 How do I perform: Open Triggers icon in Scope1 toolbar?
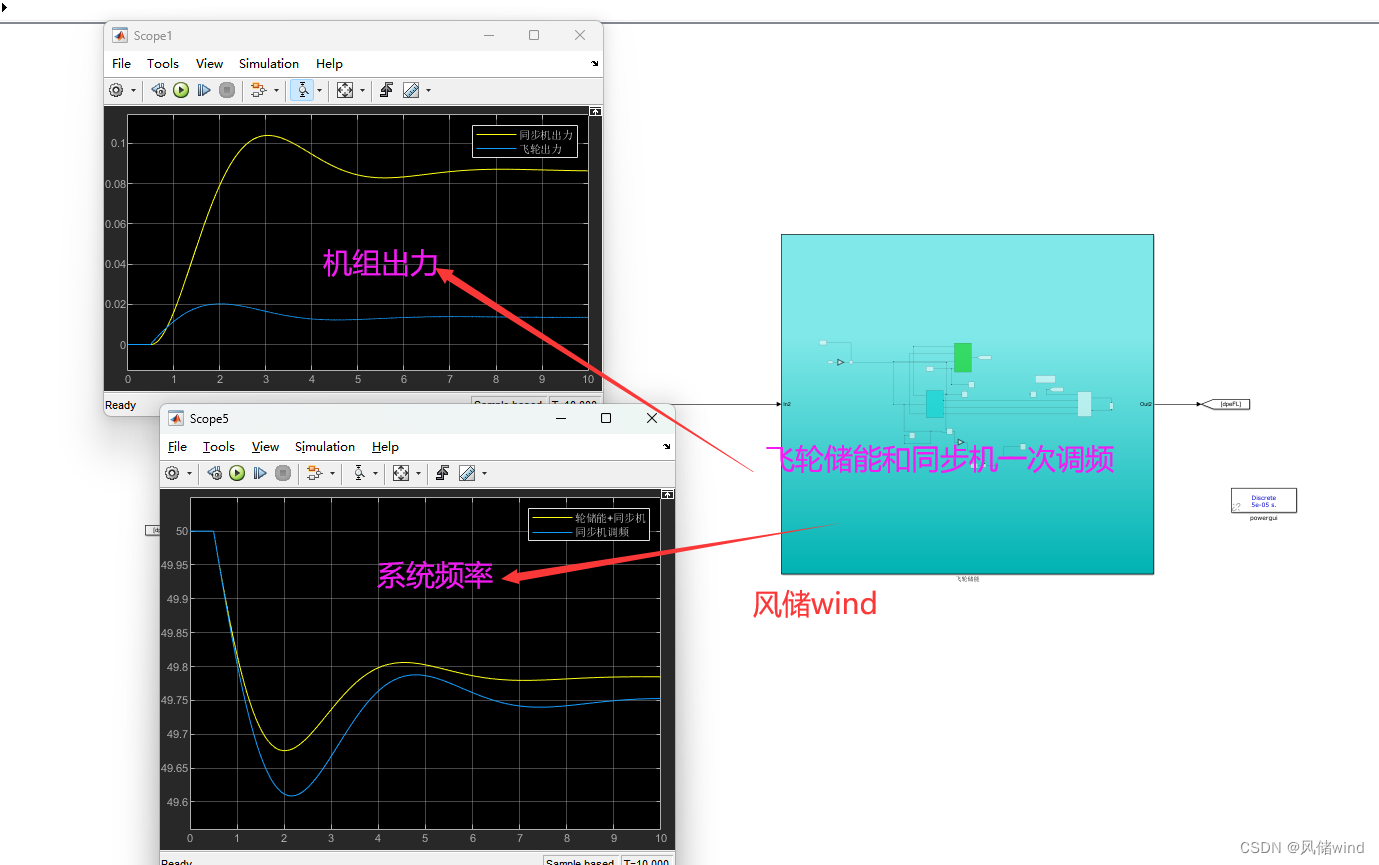pos(387,90)
